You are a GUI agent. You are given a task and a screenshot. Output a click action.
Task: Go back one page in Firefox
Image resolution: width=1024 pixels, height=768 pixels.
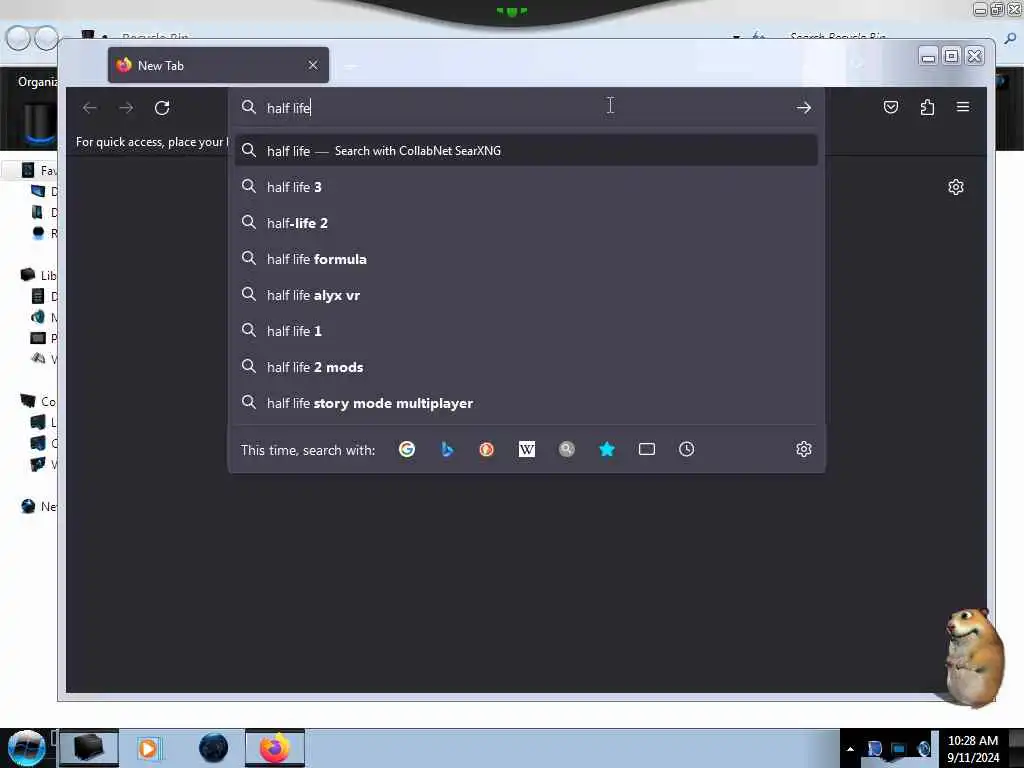(90, 108)
